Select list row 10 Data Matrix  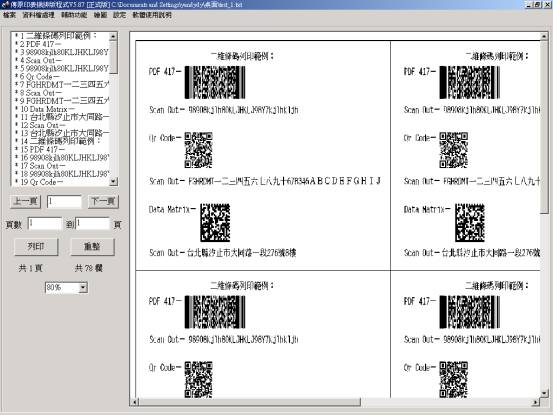[61, 109]
